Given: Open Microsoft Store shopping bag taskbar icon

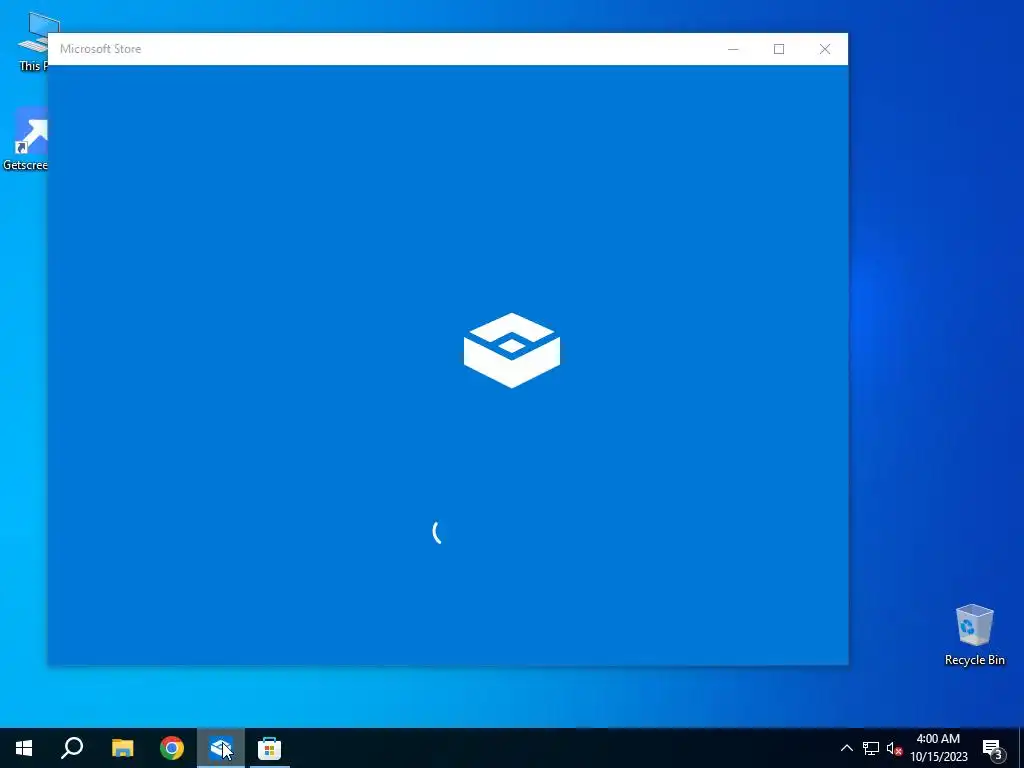Looking at the screenshot, I should coord(269,748).
